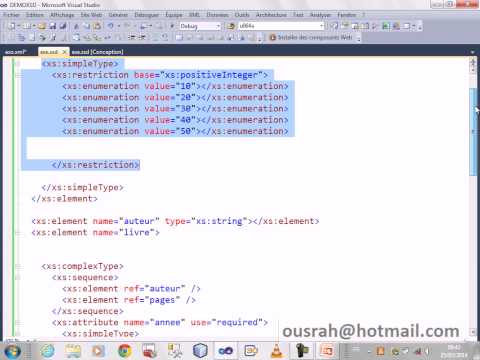Open the Fichier menu
The height and width of the screenshot is (360, 480).
[11, 15]
